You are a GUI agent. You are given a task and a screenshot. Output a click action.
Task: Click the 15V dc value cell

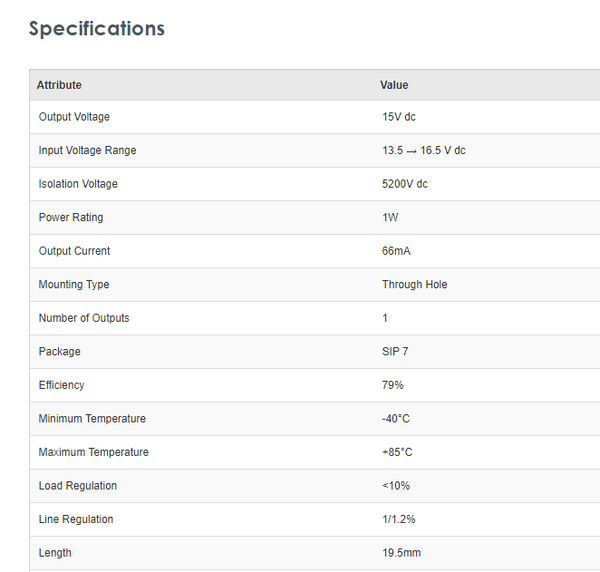(x=399, y=117)
